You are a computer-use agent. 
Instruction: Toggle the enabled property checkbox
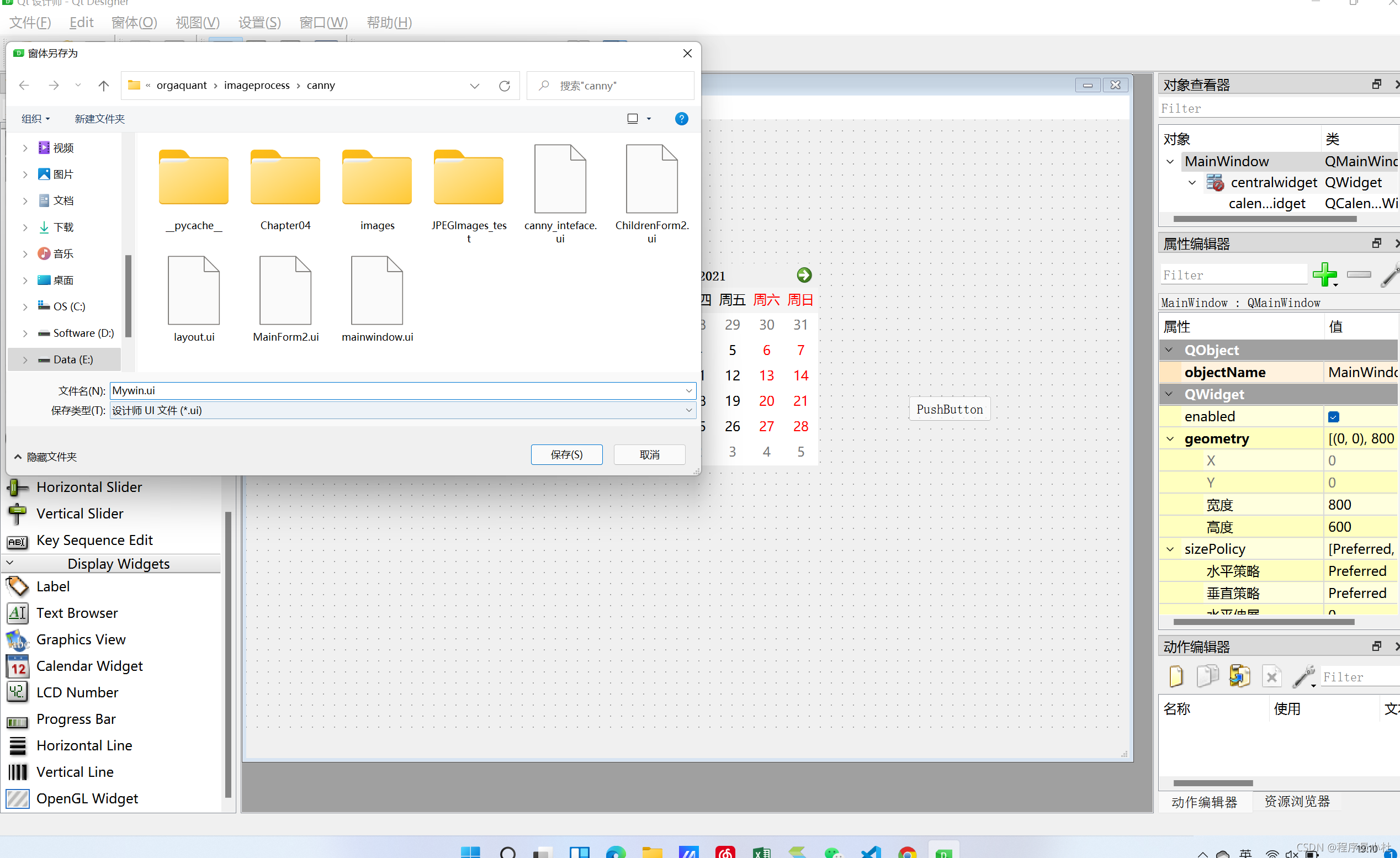(1334, 417)
